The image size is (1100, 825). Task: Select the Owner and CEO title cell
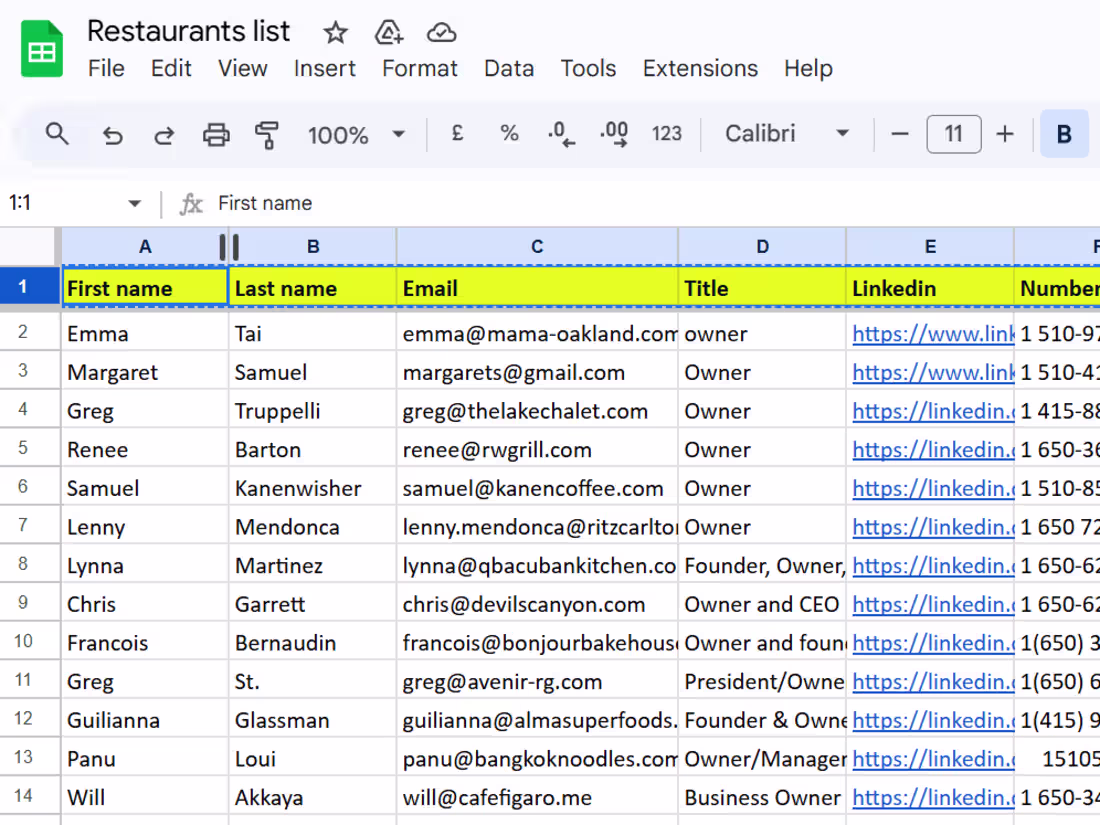tap(763, 604)
